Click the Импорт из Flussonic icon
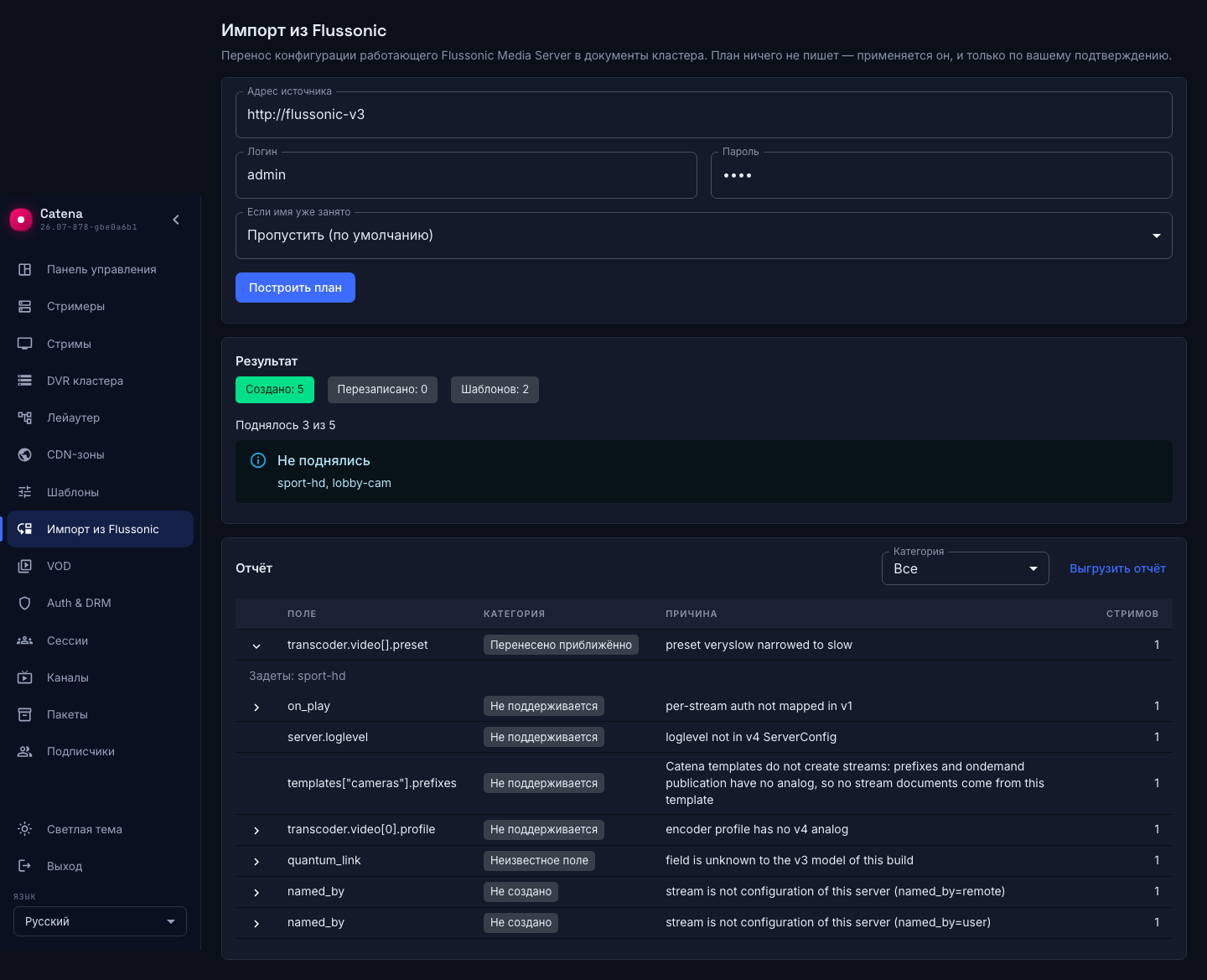This screenshot has height=980, width=1207. [25, 529]
